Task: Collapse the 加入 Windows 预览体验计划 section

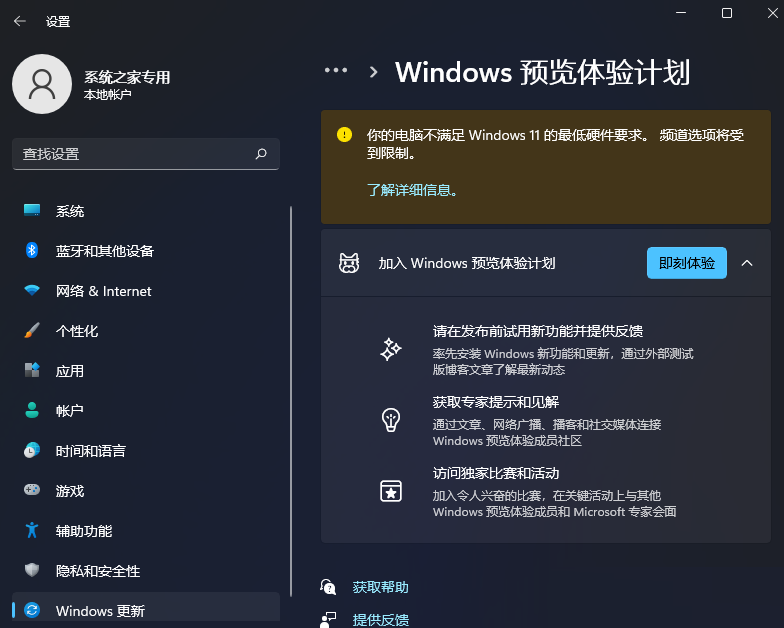Action: [x=746, y=263]
